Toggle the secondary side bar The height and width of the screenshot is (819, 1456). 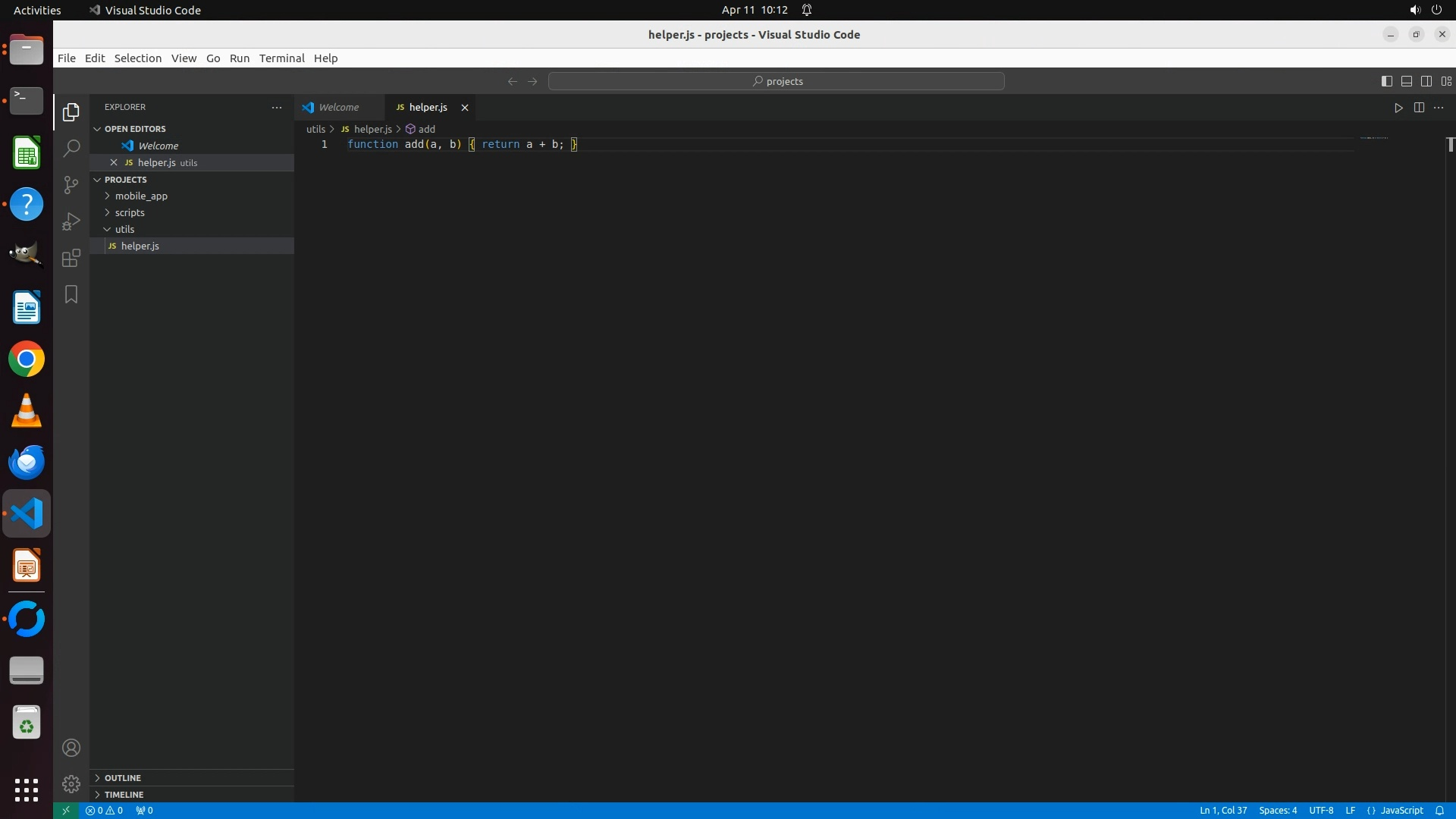1426,81
